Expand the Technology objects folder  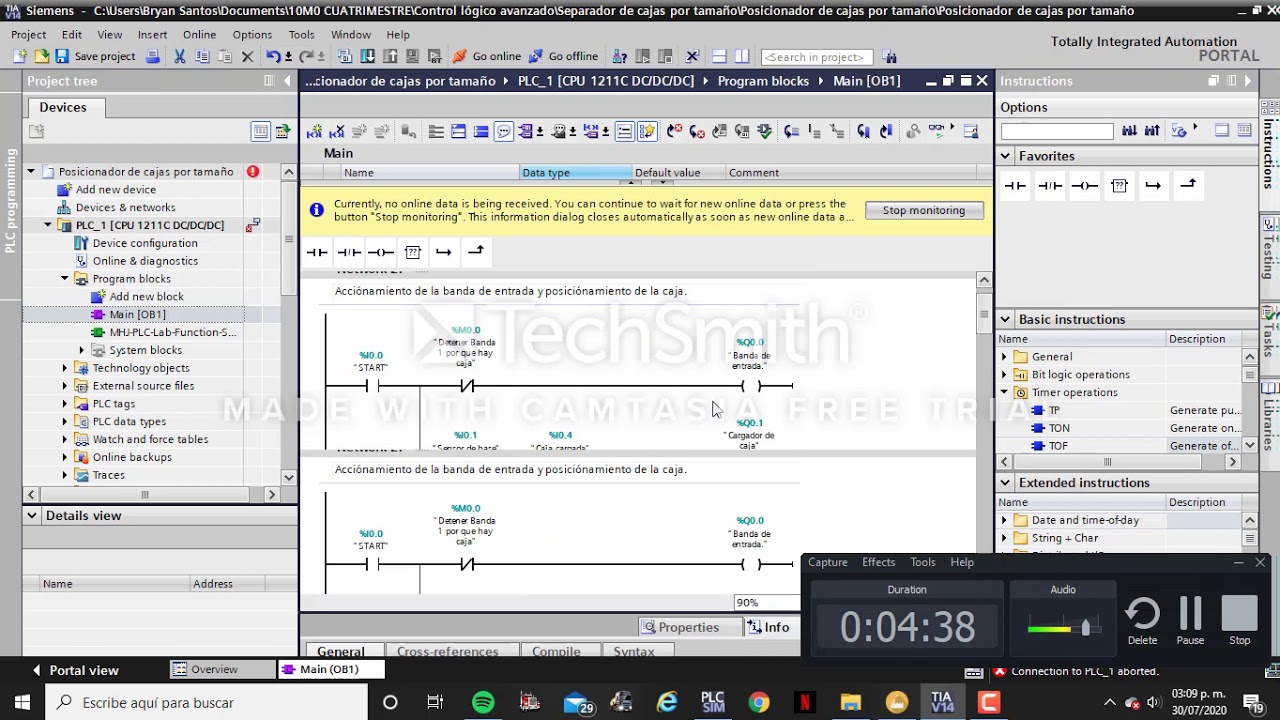click(65, 368)
